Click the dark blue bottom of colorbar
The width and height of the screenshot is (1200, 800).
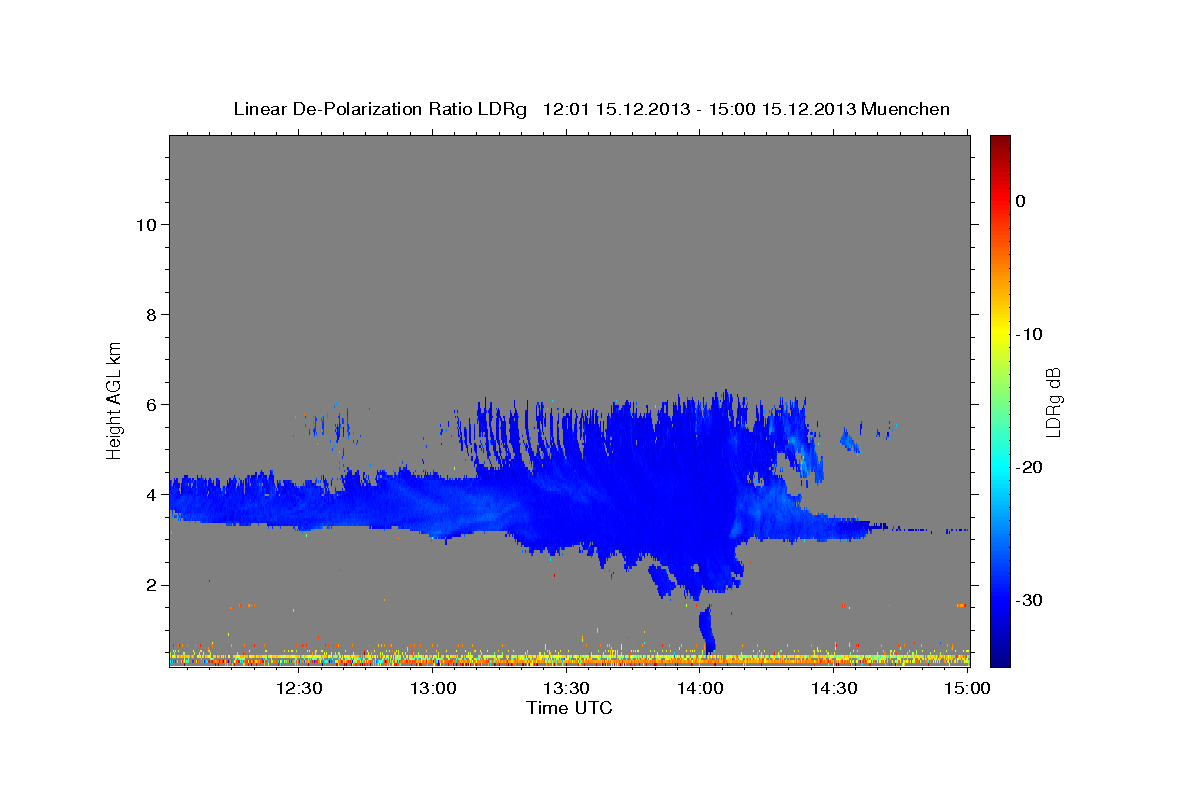coord(1000,658)
